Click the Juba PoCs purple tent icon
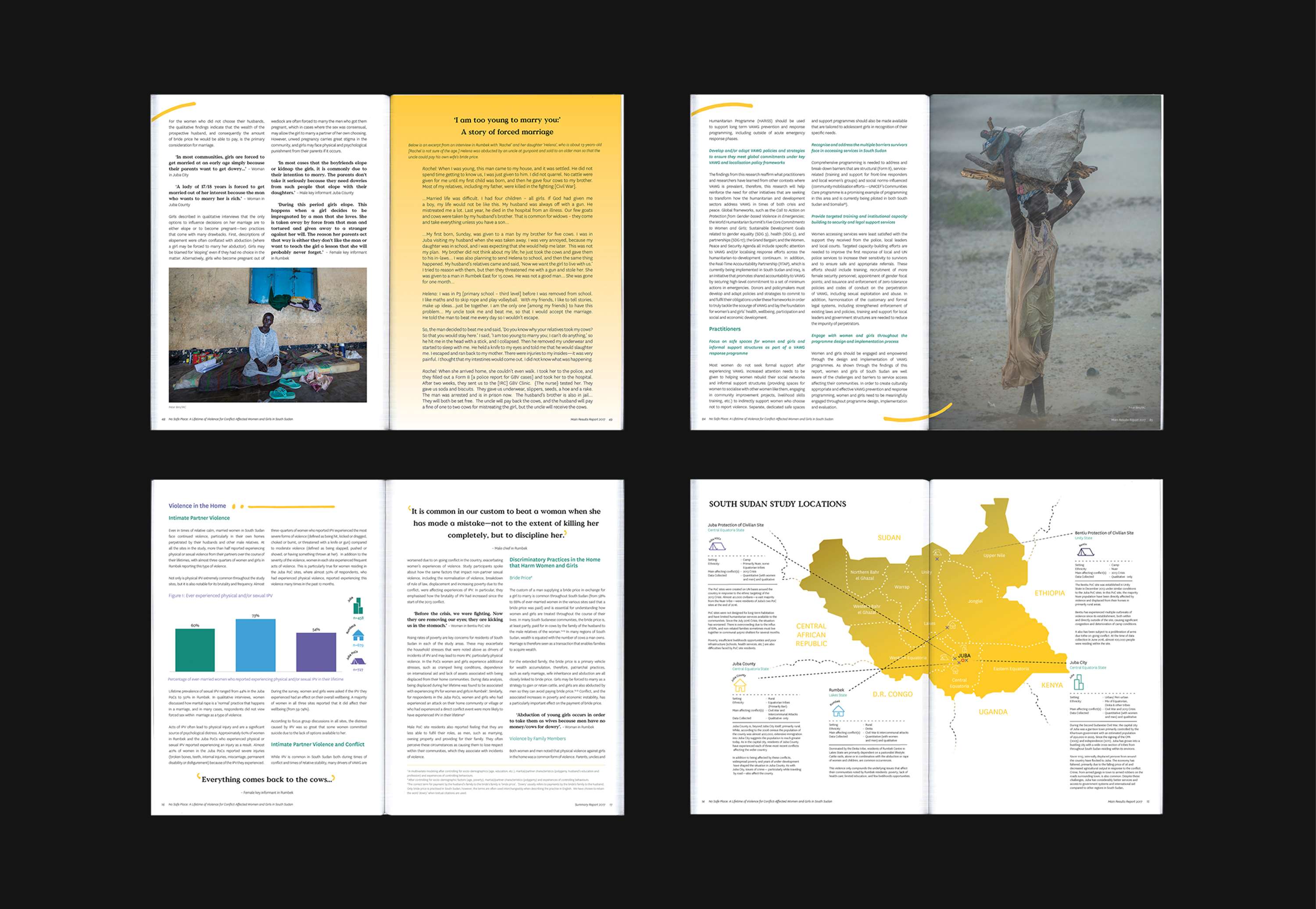Viewport: 1316px width, 909px height. point(718,546)
